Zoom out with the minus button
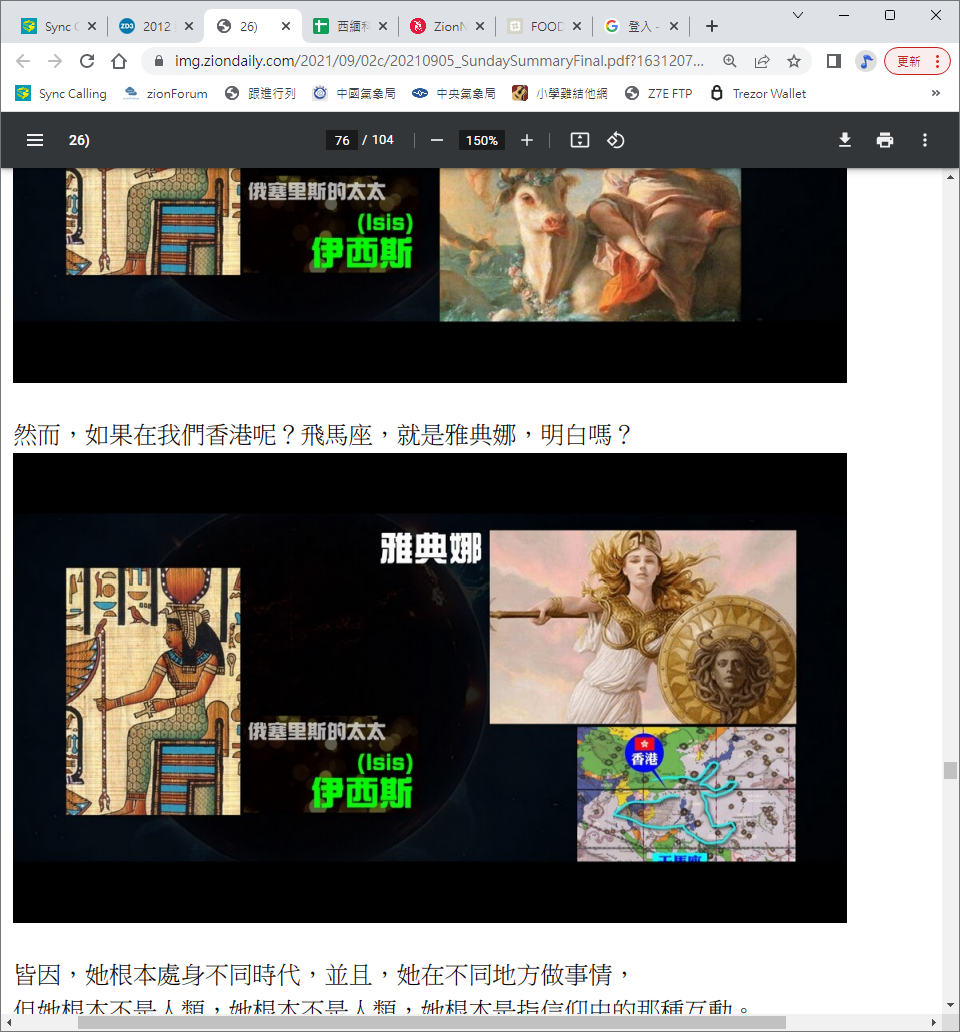Screen dimensions: 960x1032 tap(437, 140)
